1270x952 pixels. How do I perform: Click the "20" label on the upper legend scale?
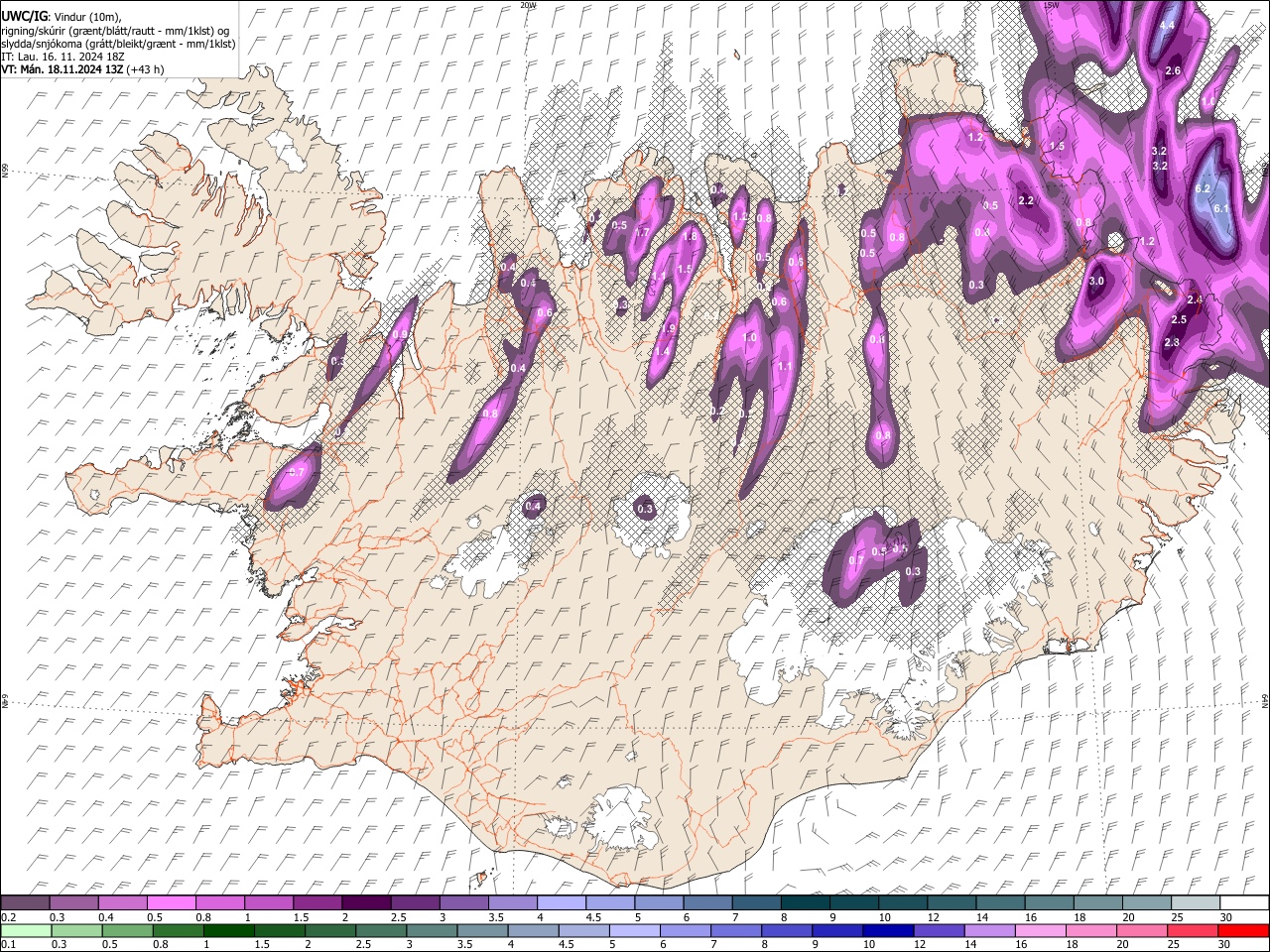pyautogui.click(x=1128, y=917)
